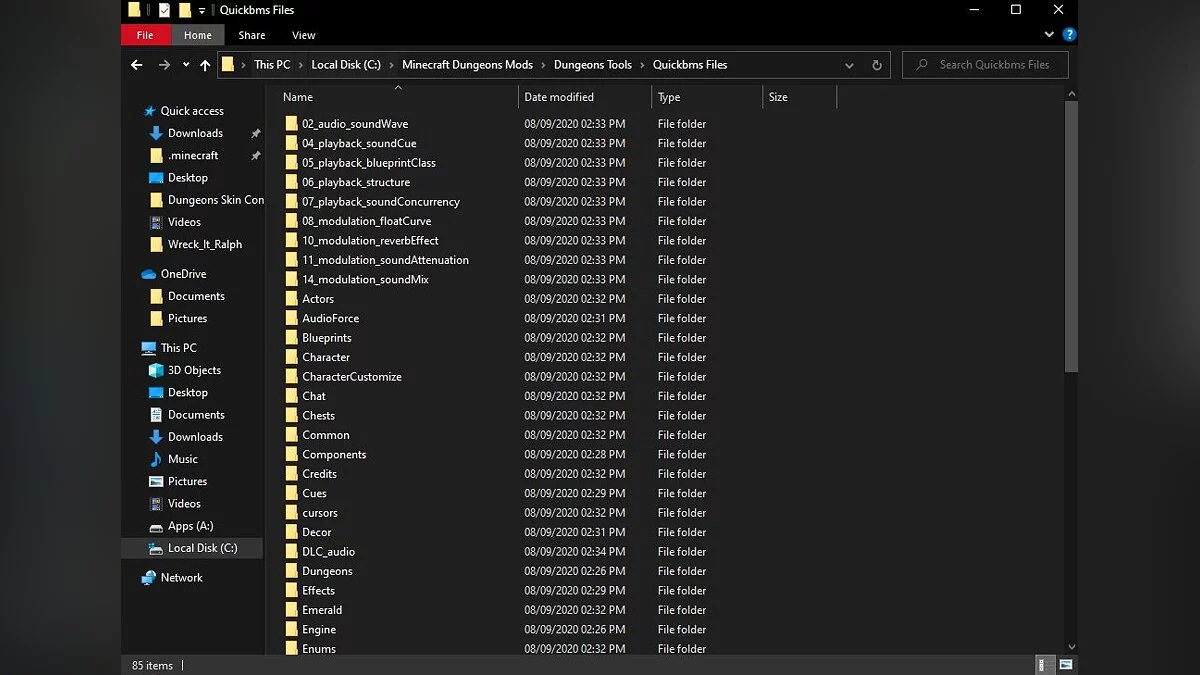Toggle Properties on the Quick Access Toolbar
The height and width of the screenshot is (675, 1200).
pos(164,10)
